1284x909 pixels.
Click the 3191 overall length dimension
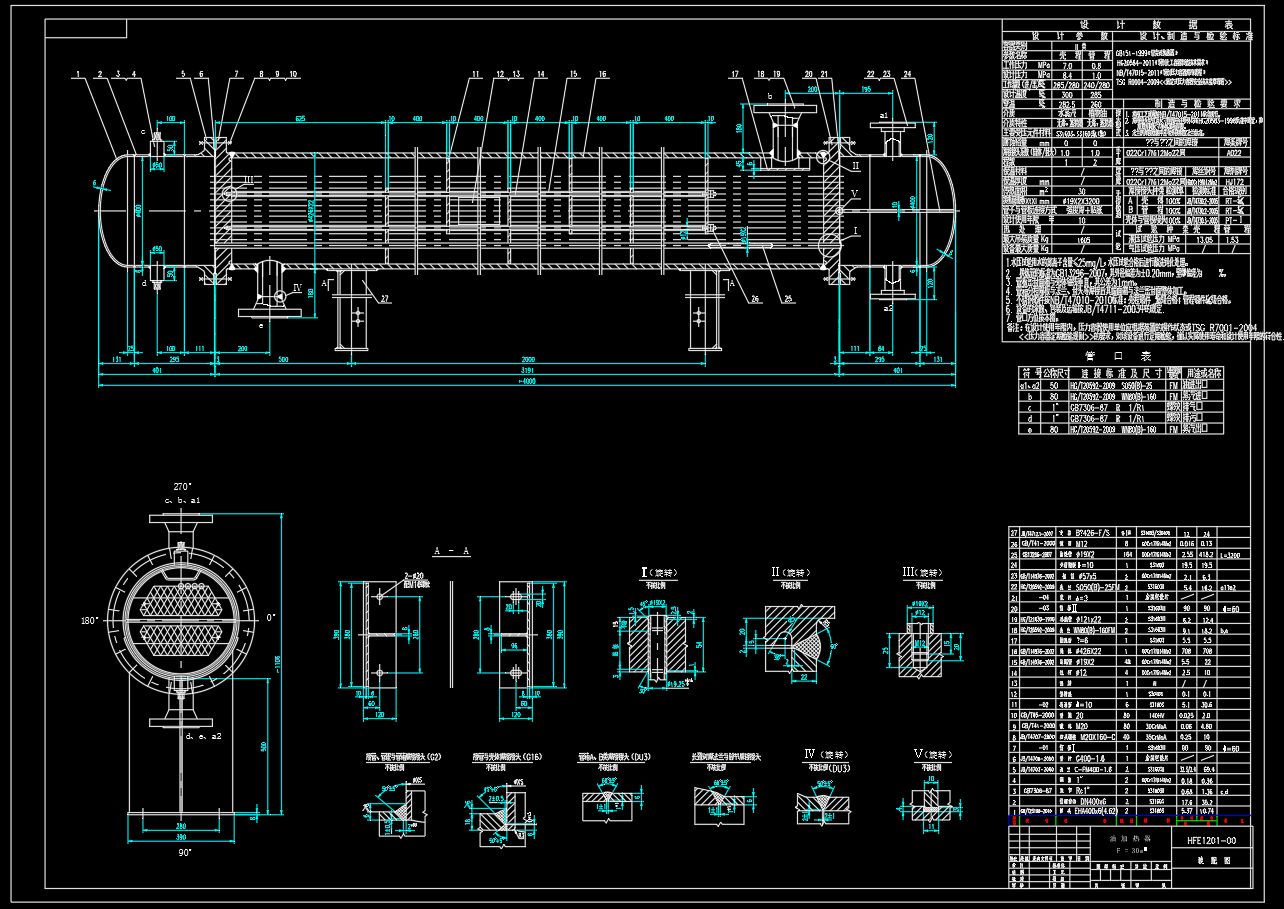pos(527,372)
